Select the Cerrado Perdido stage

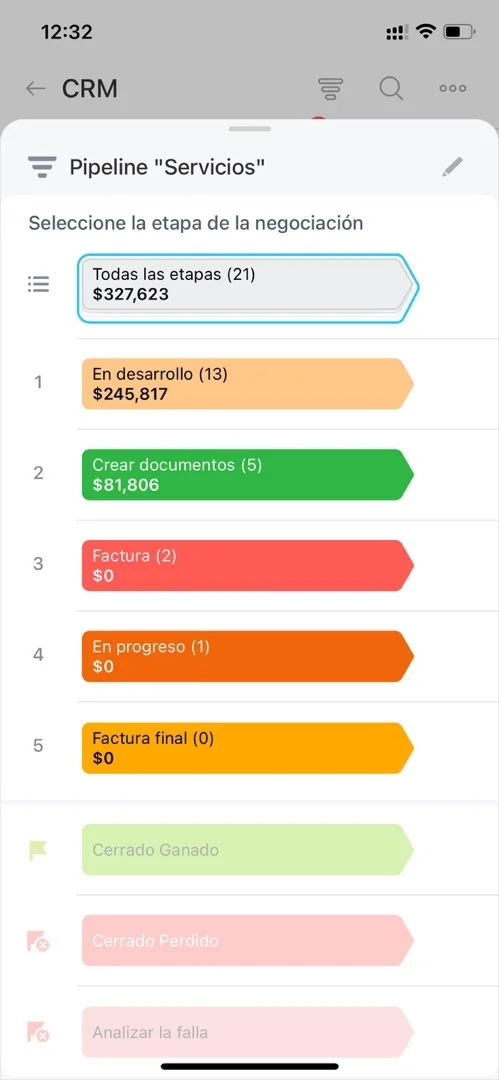[x=248, y=940]
